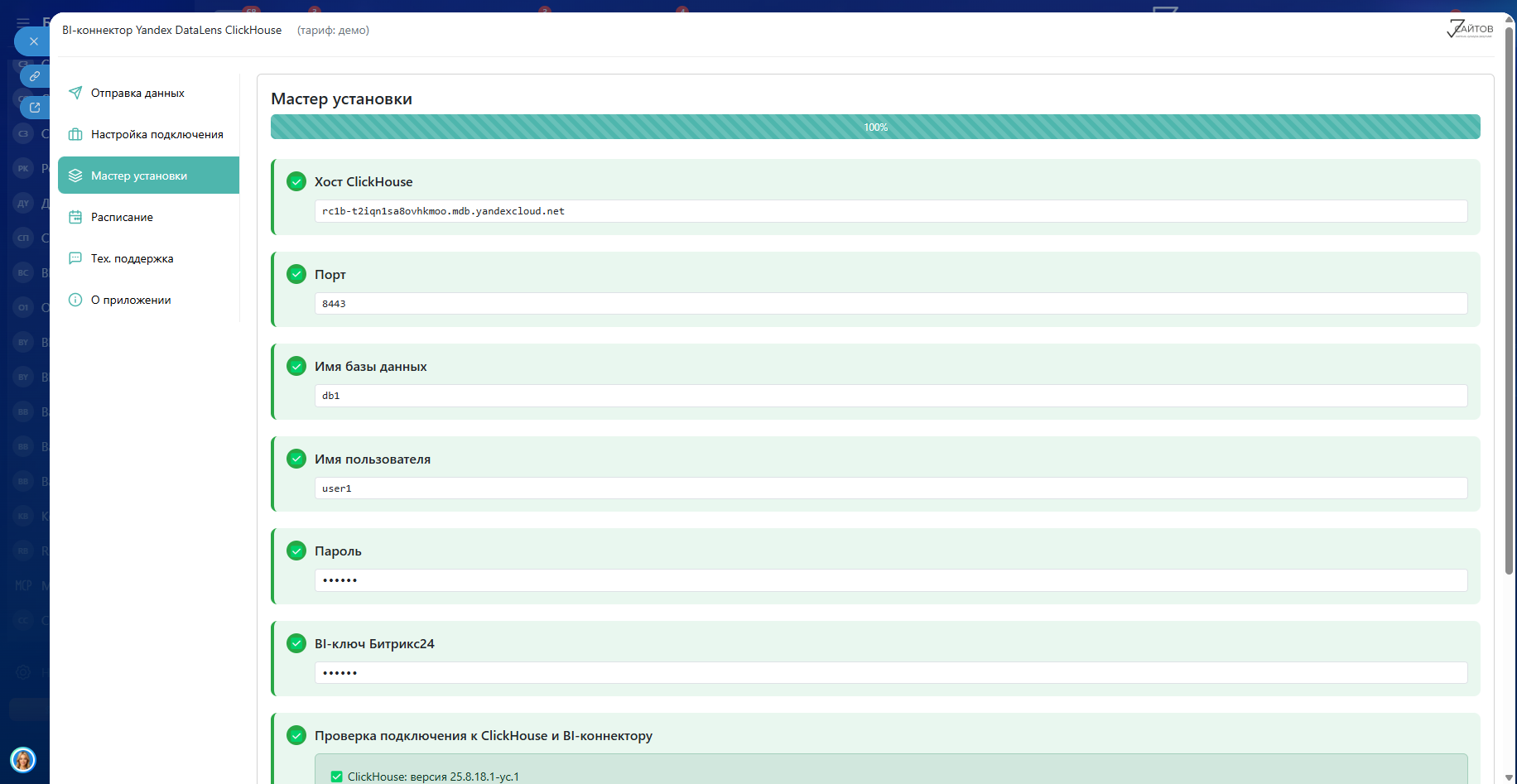Open the panel in a new window
Image resolution: width=1517 pixels, height=784 pixels.
coord(35,107)
